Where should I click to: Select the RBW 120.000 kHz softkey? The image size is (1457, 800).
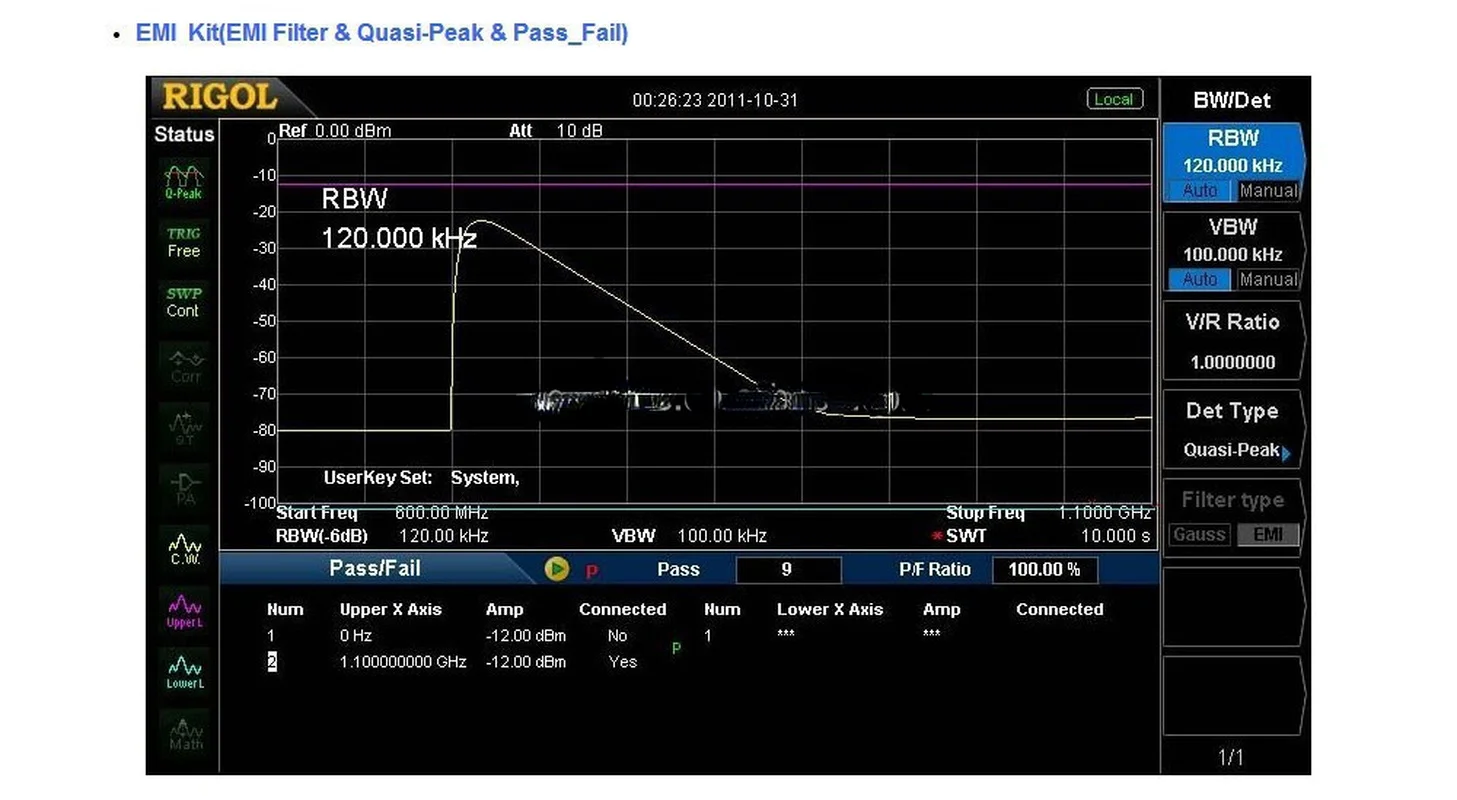click(x=1232, y=152)
